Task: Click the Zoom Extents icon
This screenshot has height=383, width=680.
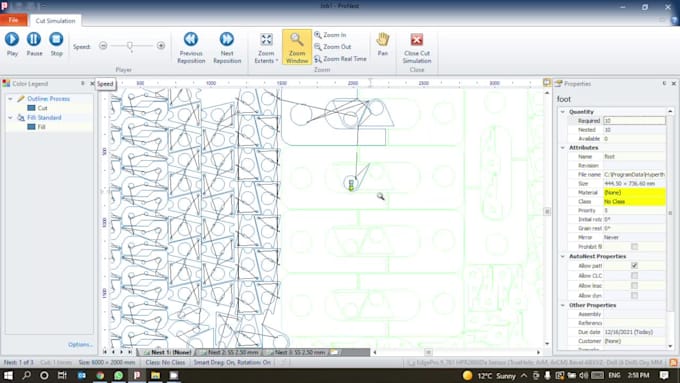Action: (266, 40)
